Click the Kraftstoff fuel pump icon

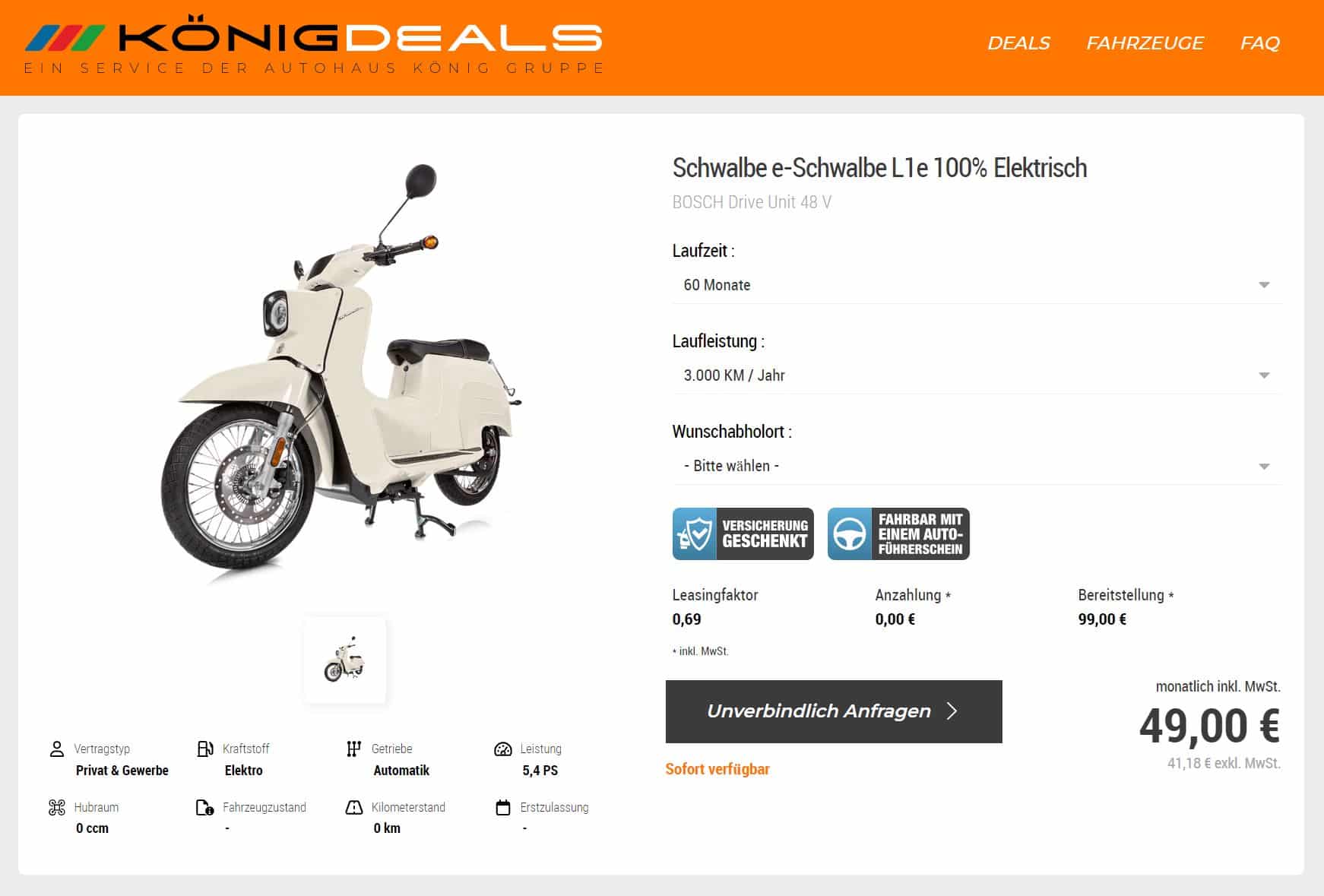pyautogui.click(x=205, y=749)
